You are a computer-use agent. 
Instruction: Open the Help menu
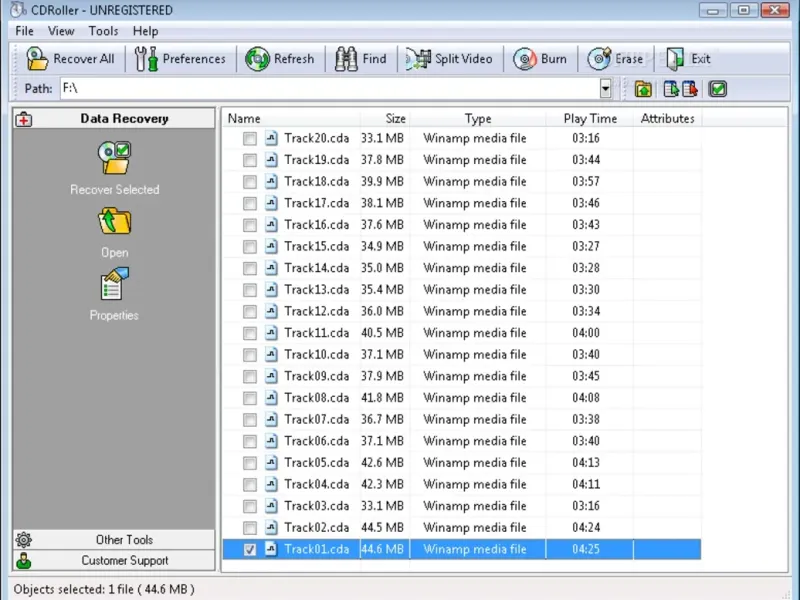coord(145,31)
